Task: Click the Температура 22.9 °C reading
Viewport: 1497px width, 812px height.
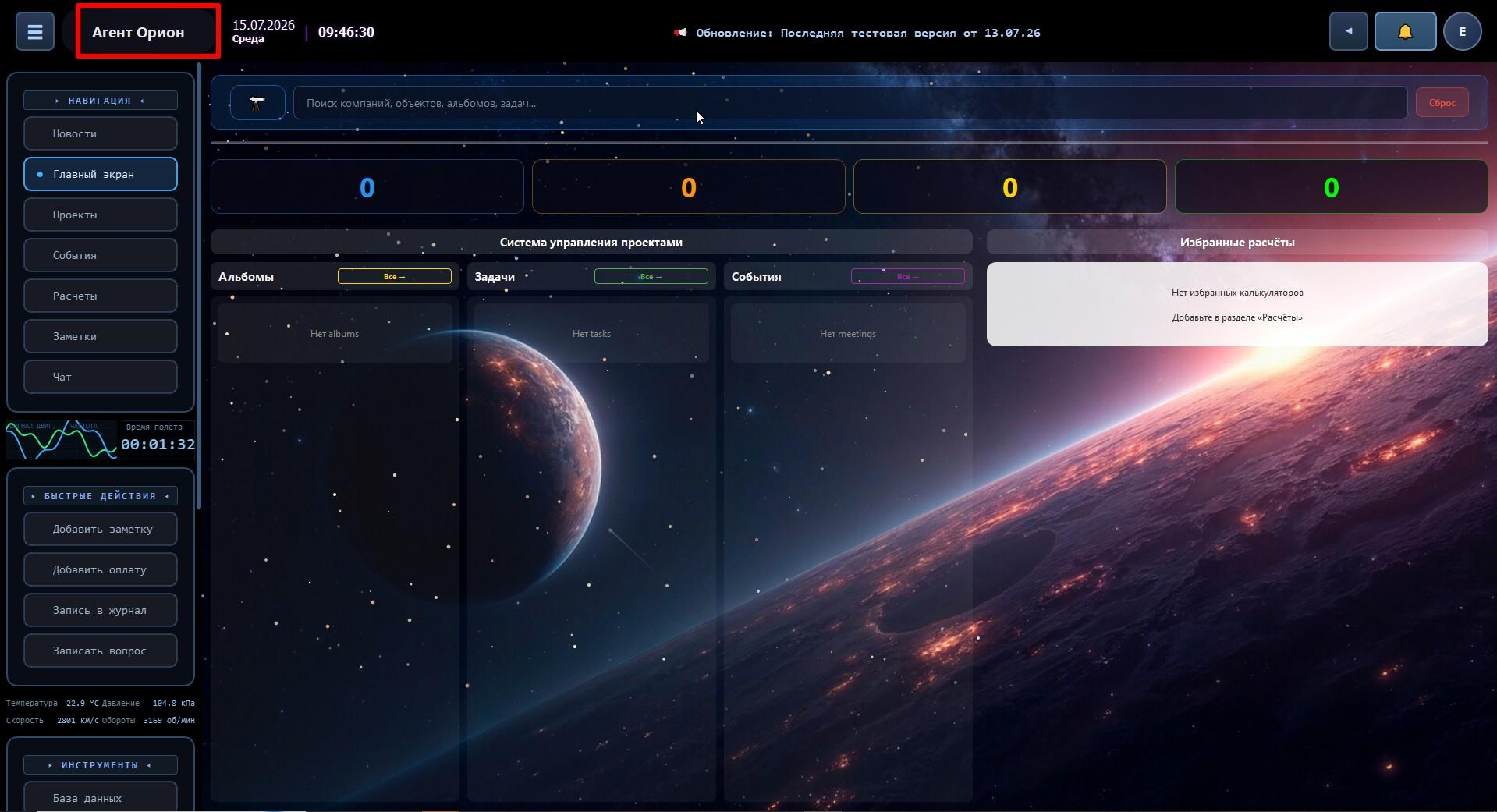Action: point(53,703)
